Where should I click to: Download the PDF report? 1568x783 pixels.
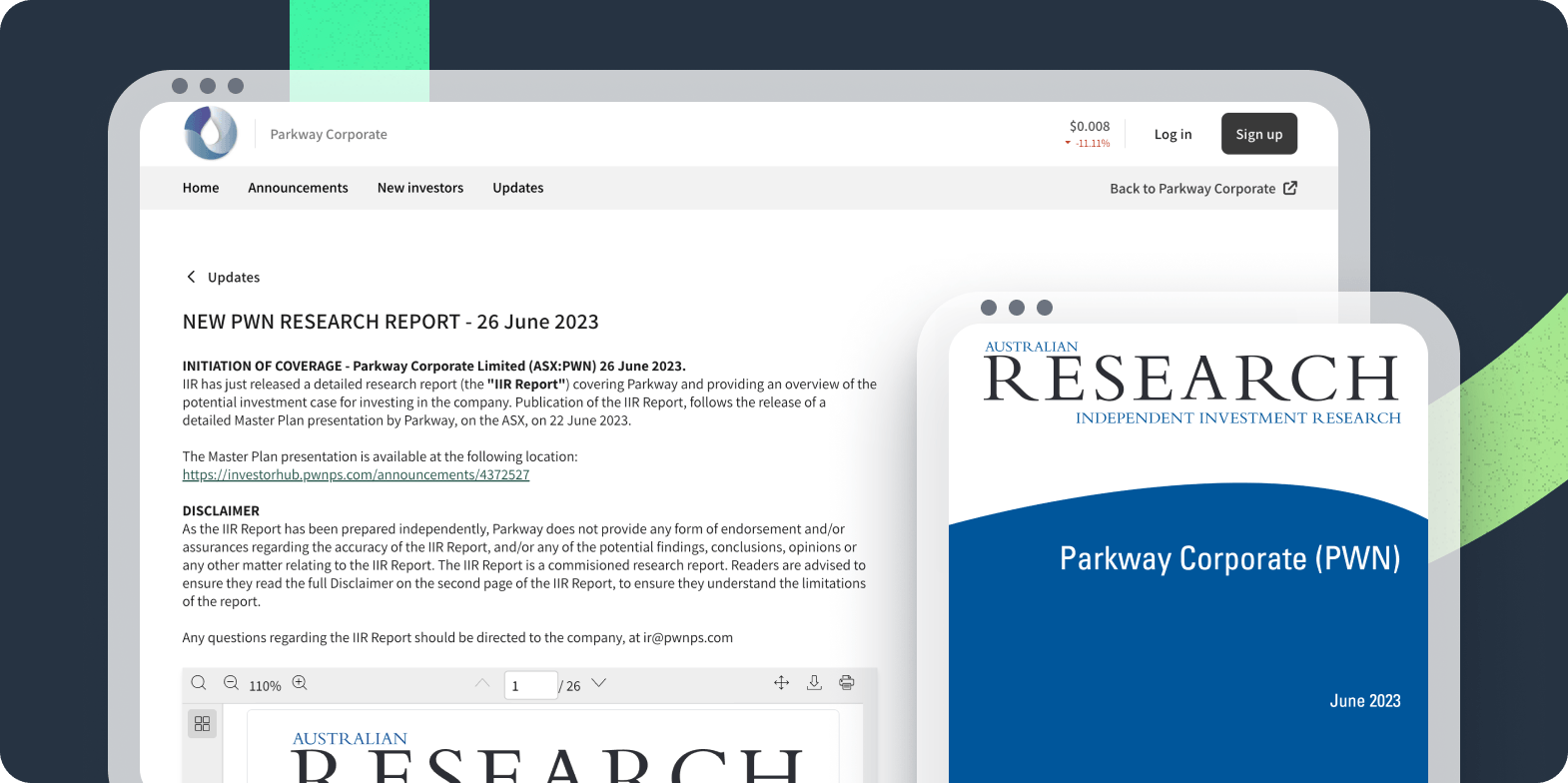click(x=815, y=682)
